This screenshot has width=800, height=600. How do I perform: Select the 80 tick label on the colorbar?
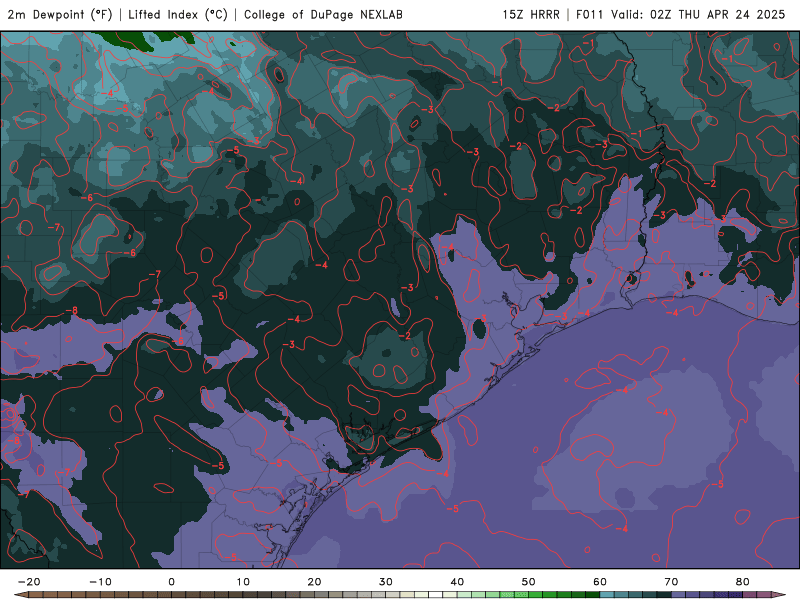[743, 582]
